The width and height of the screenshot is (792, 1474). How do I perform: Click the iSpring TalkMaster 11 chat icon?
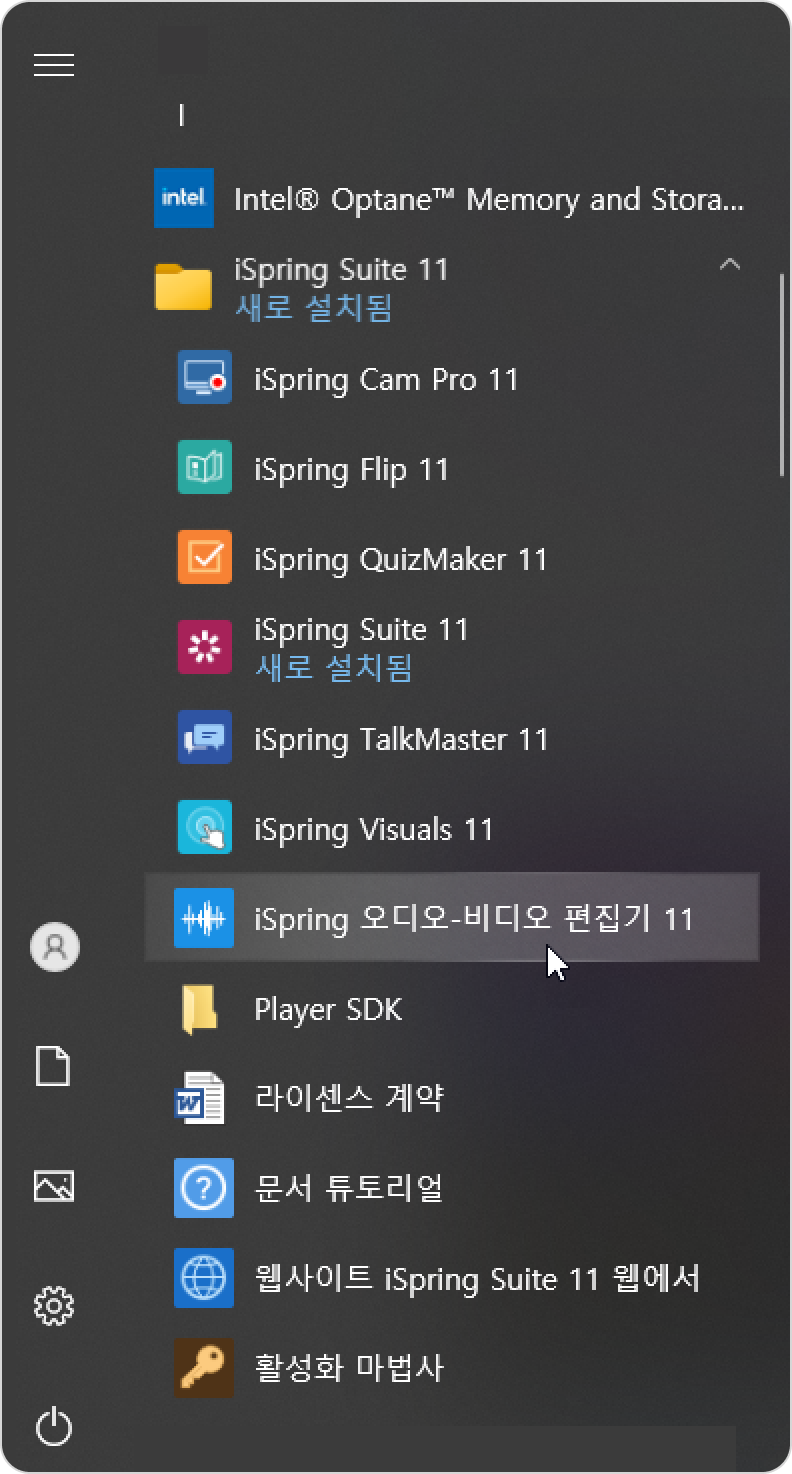point(204,738)
